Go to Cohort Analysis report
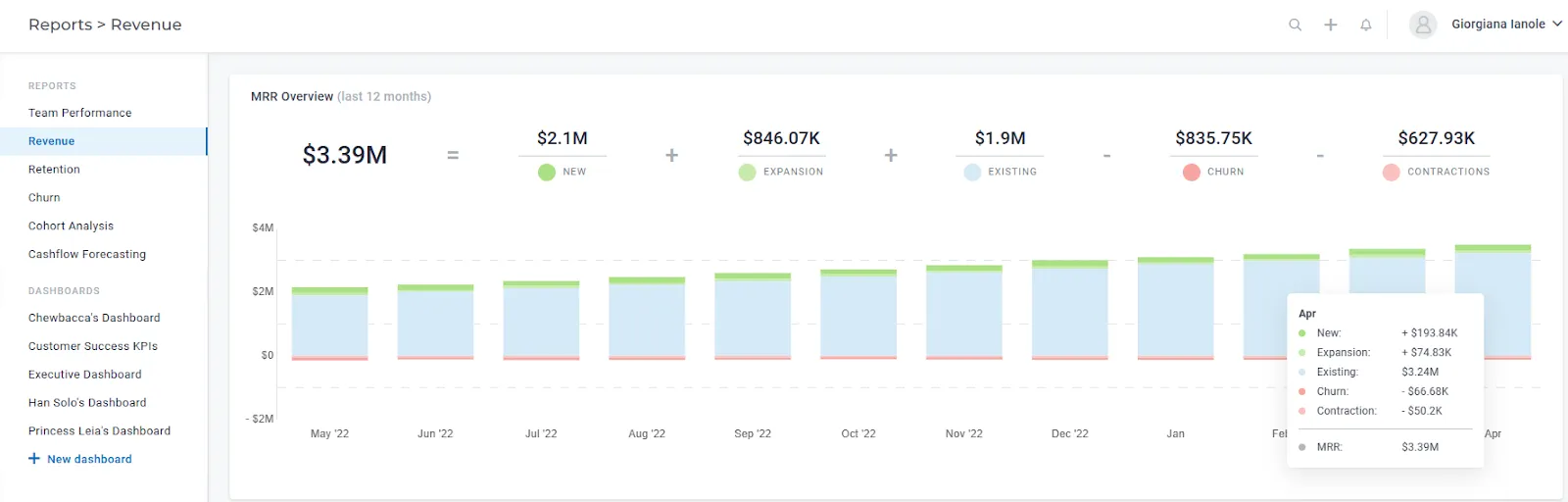 [71, 226]
